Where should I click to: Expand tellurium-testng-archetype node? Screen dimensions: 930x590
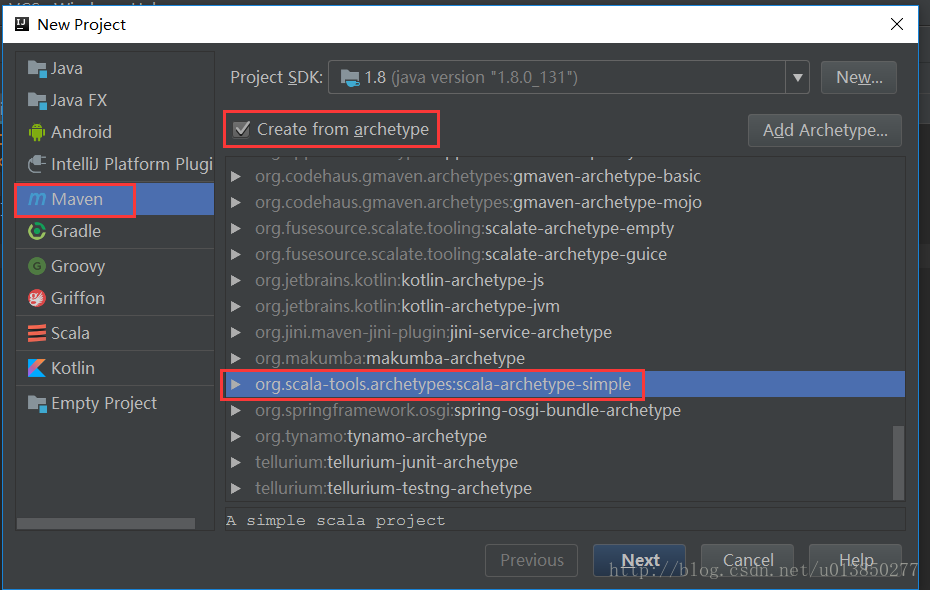coord(236,489)
